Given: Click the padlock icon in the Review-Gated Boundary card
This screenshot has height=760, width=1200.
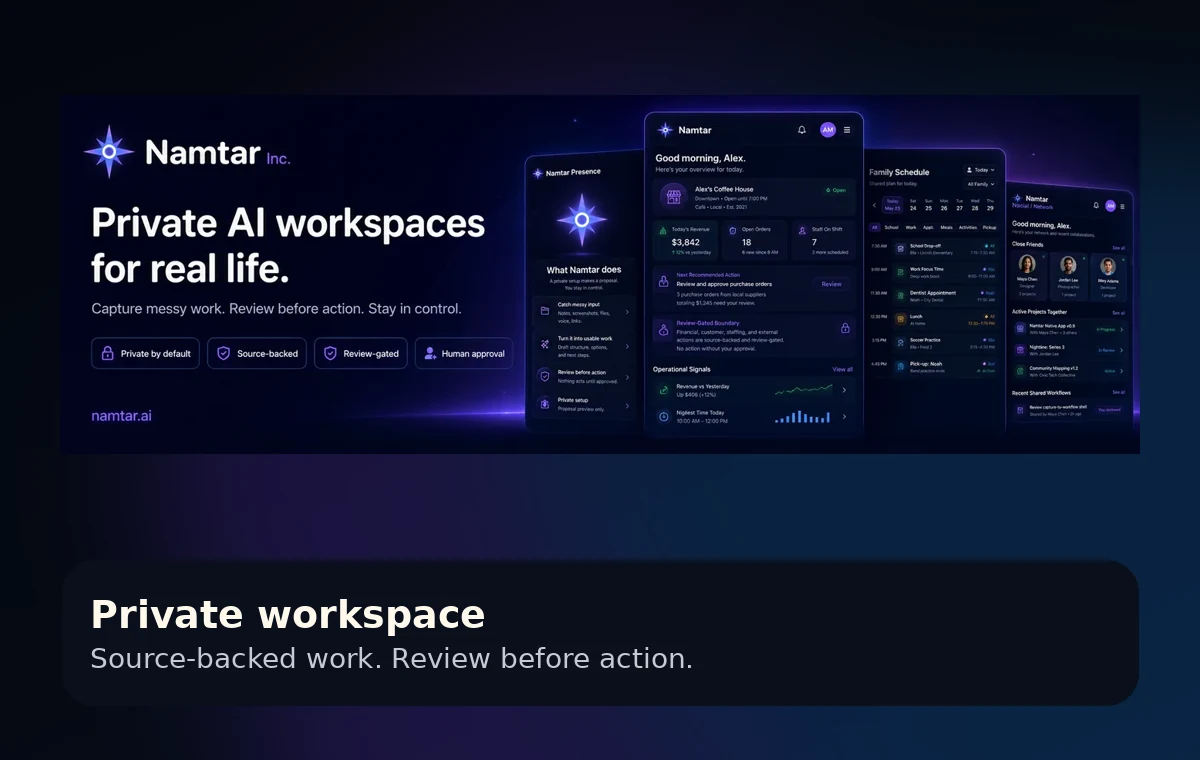Looking at the screenshot, I should click(x=845, y=328).
